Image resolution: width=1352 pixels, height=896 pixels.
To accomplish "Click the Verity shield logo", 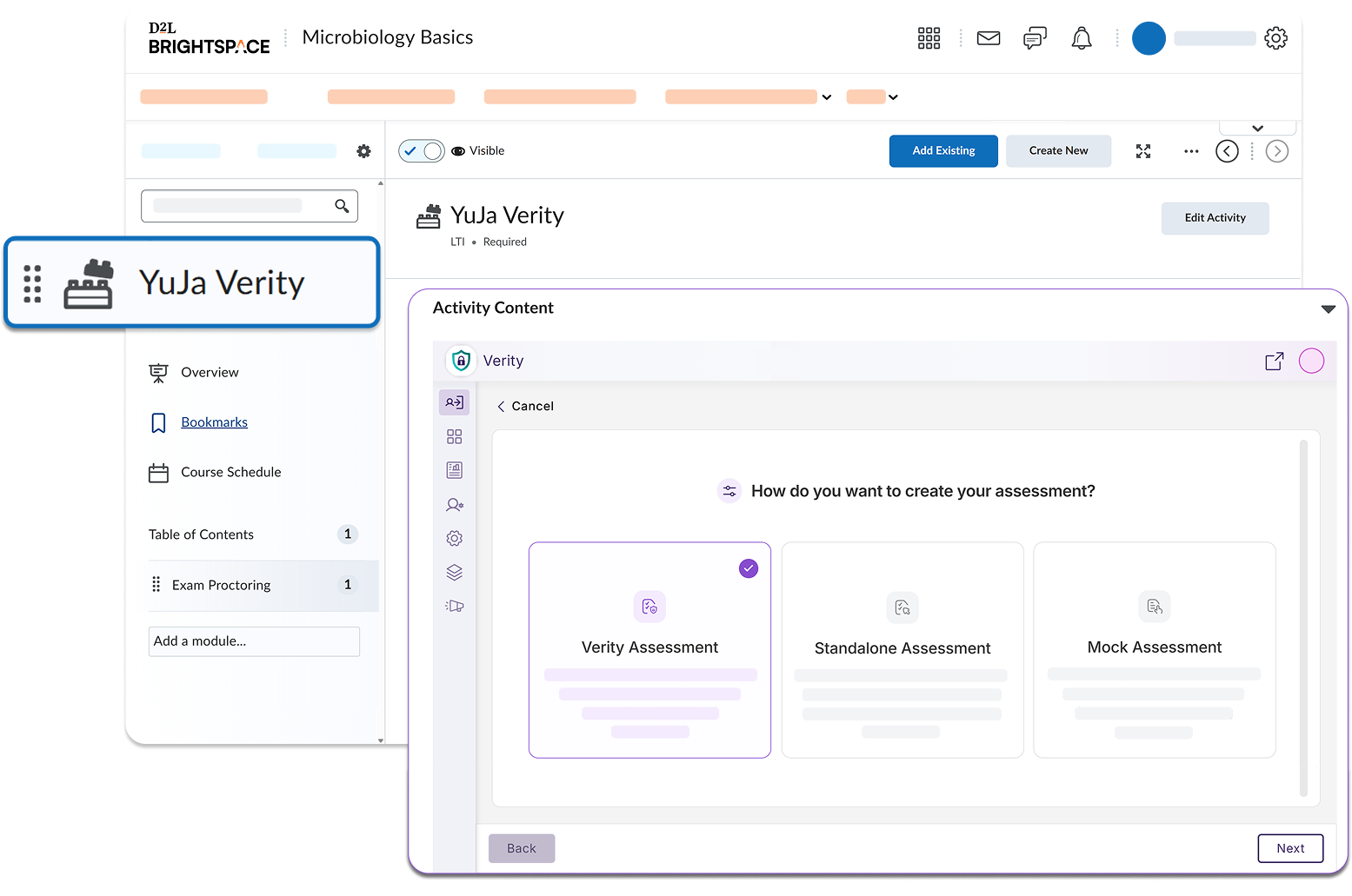I will (461, 361).
